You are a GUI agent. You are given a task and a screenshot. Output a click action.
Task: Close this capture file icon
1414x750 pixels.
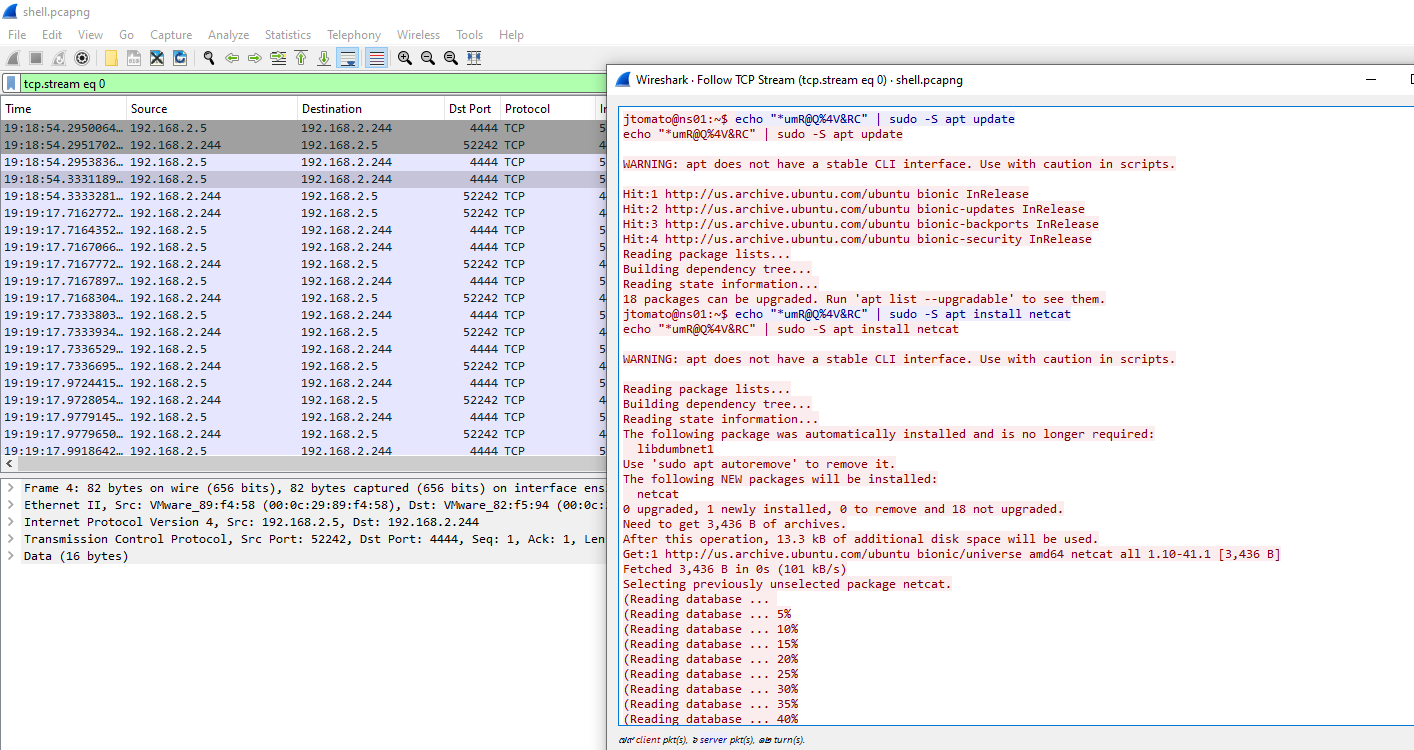pos(157,58)
